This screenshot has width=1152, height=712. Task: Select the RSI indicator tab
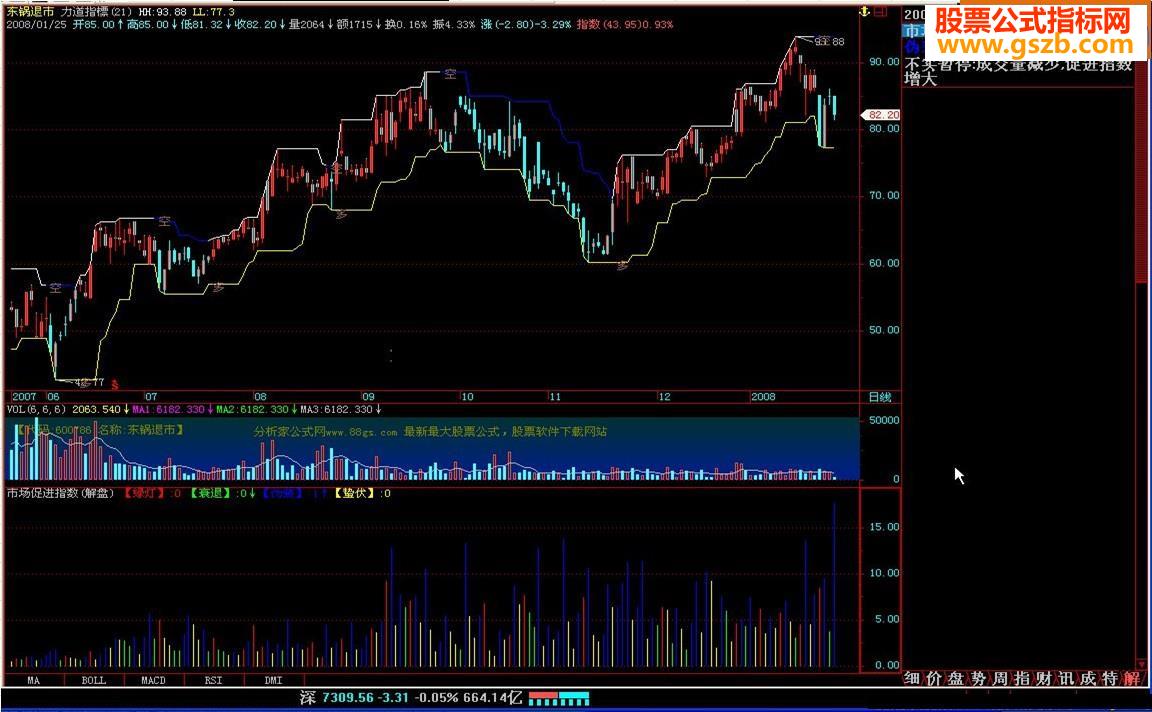(214, 680)
